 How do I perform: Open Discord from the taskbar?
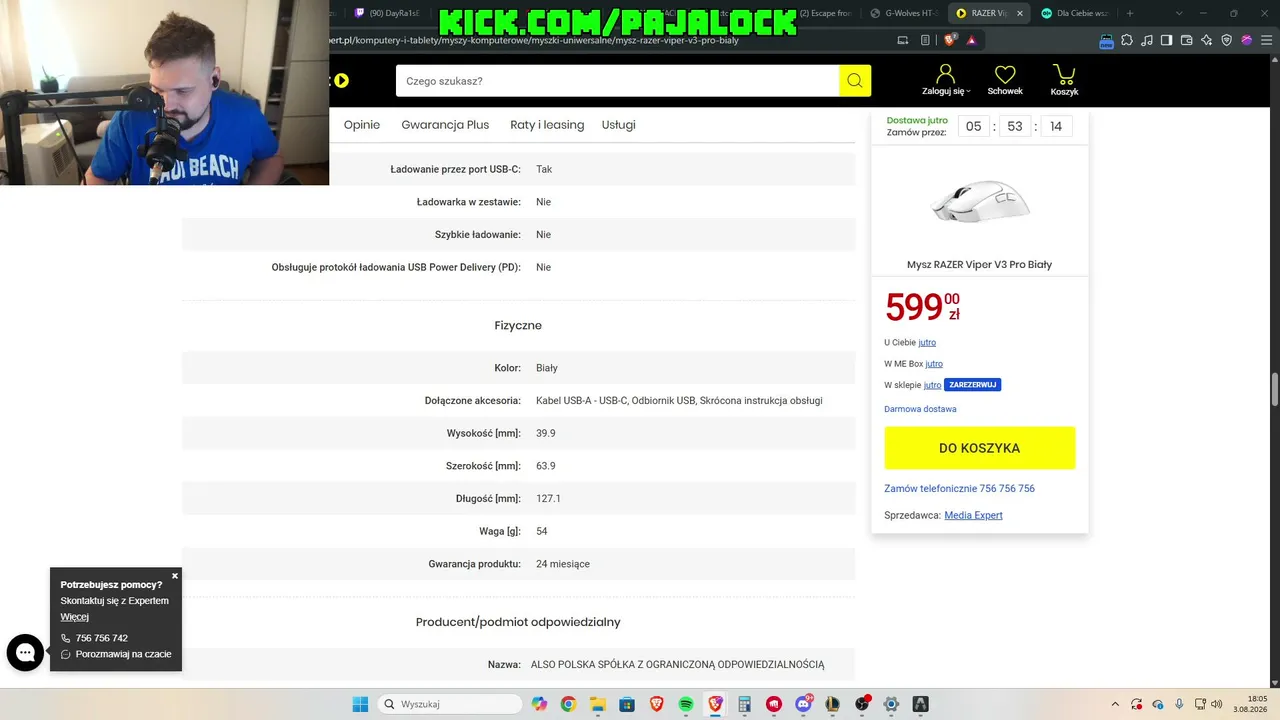pos(803,704)
